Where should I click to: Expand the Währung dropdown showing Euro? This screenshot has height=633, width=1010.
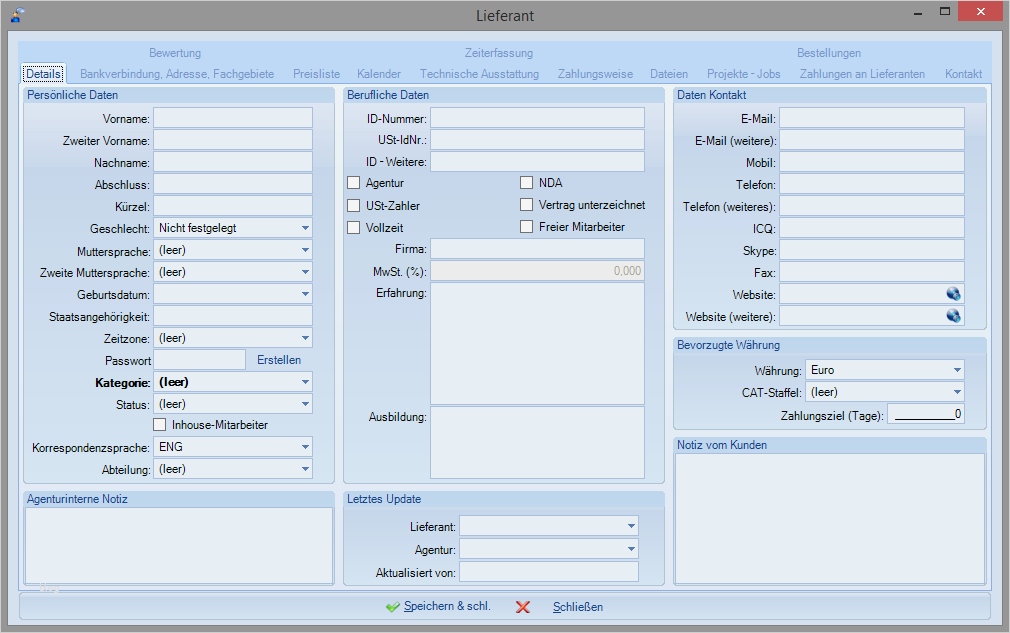[x=957, y=369]
